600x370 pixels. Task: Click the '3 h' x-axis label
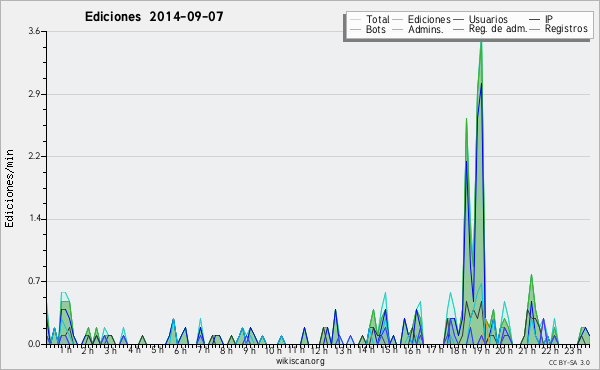pos(111,351)
